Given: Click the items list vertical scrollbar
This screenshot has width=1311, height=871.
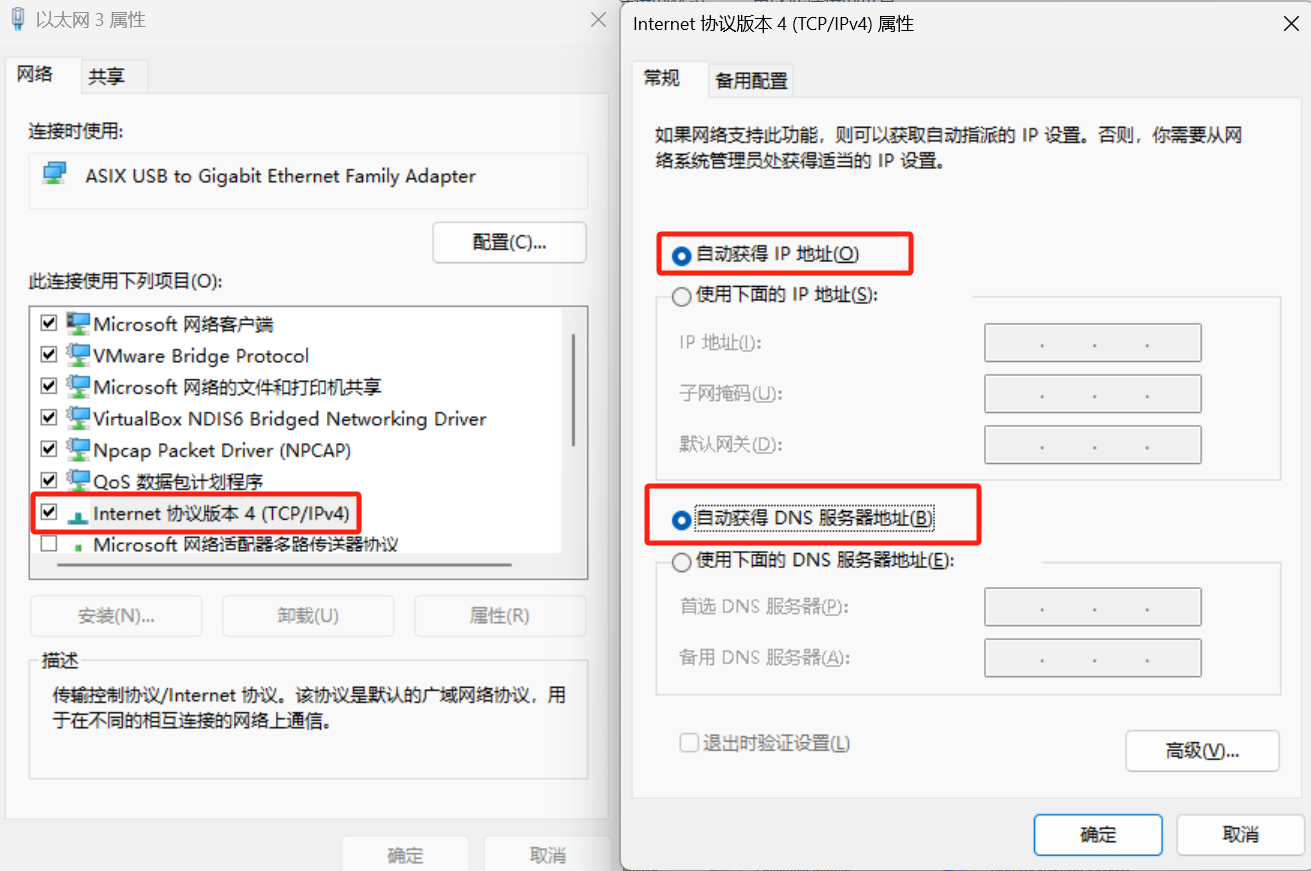Looking at the screenshot, I should [x=573, y=390].
